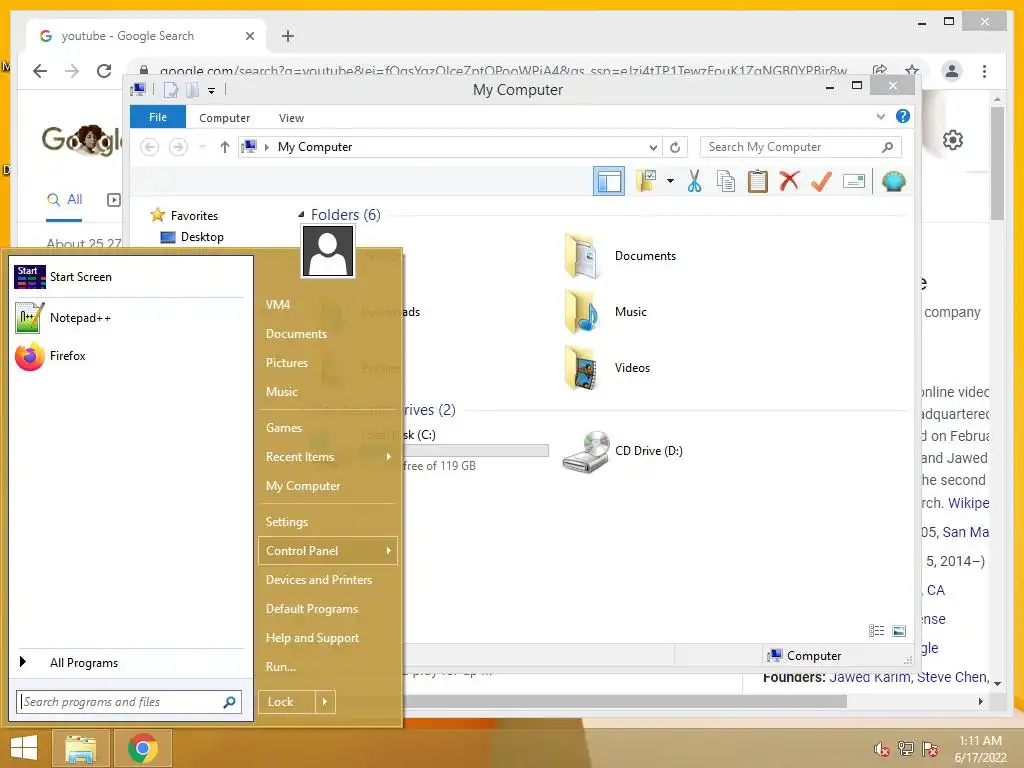
Task: Select Desktop under Favorites
Action: tap(202, 237)
